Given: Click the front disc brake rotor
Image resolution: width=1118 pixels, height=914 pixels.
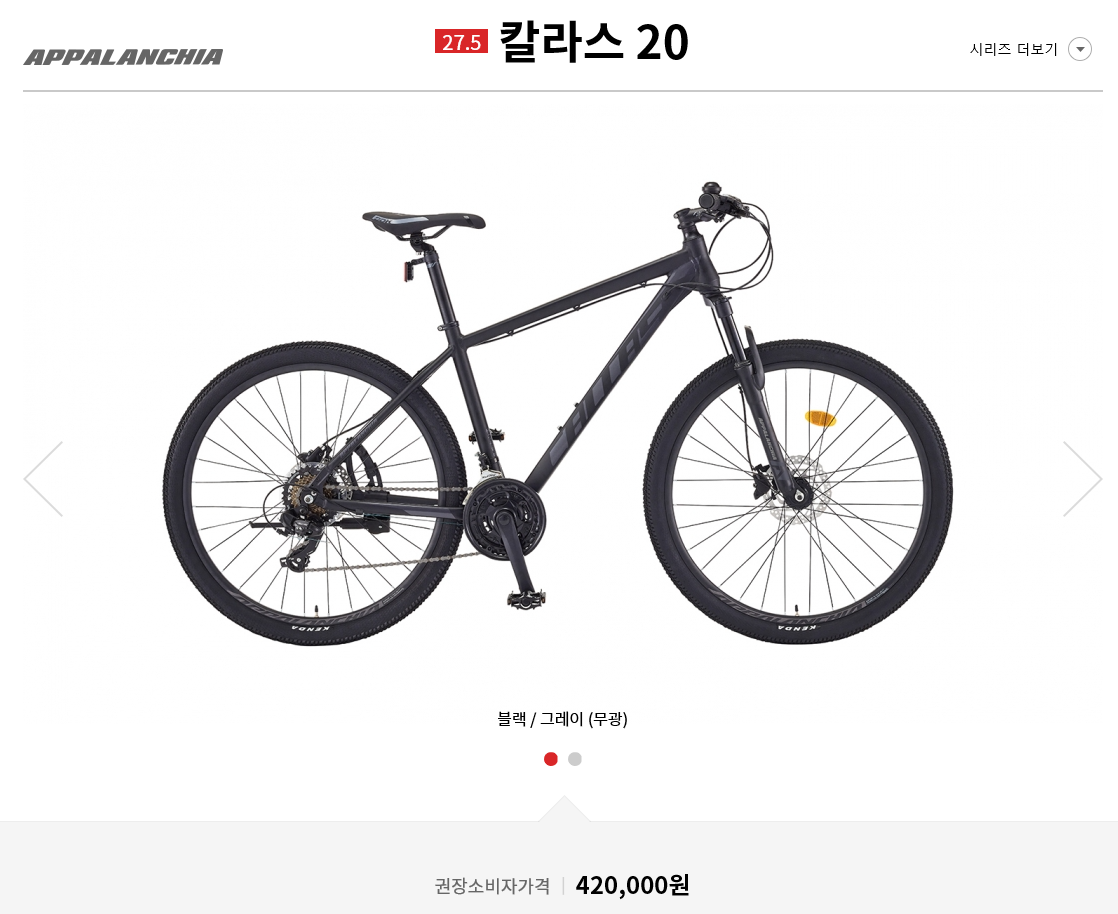Looking at the screenshot, I should (x=796, y=490).
